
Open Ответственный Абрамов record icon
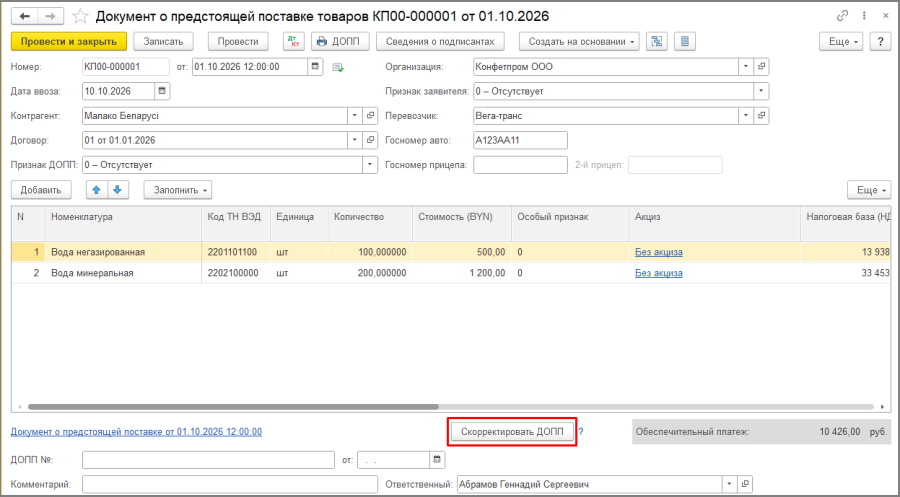tap(745, 484)
